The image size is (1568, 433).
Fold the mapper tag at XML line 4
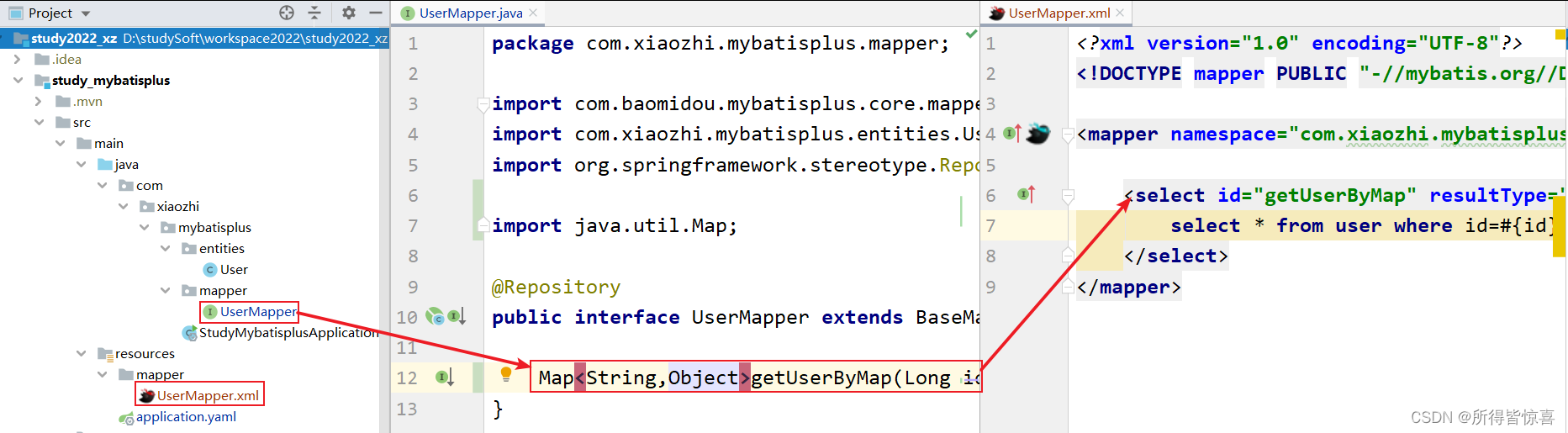pyautogui.click(x=1068, y=135)
